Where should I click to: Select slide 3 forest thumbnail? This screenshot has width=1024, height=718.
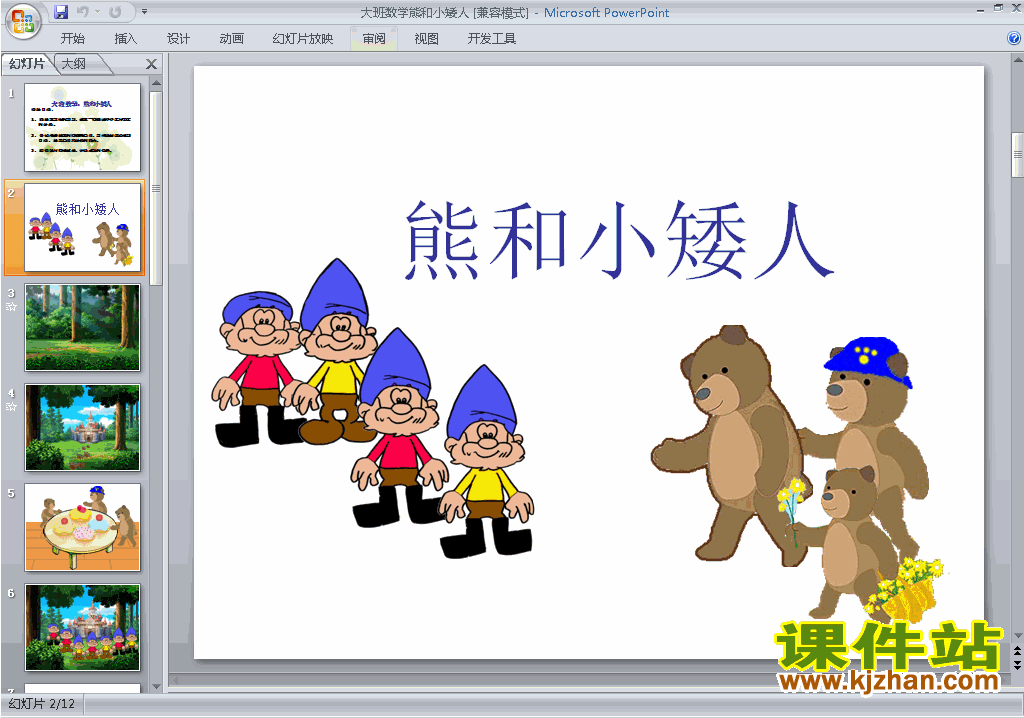click(82, 327)
